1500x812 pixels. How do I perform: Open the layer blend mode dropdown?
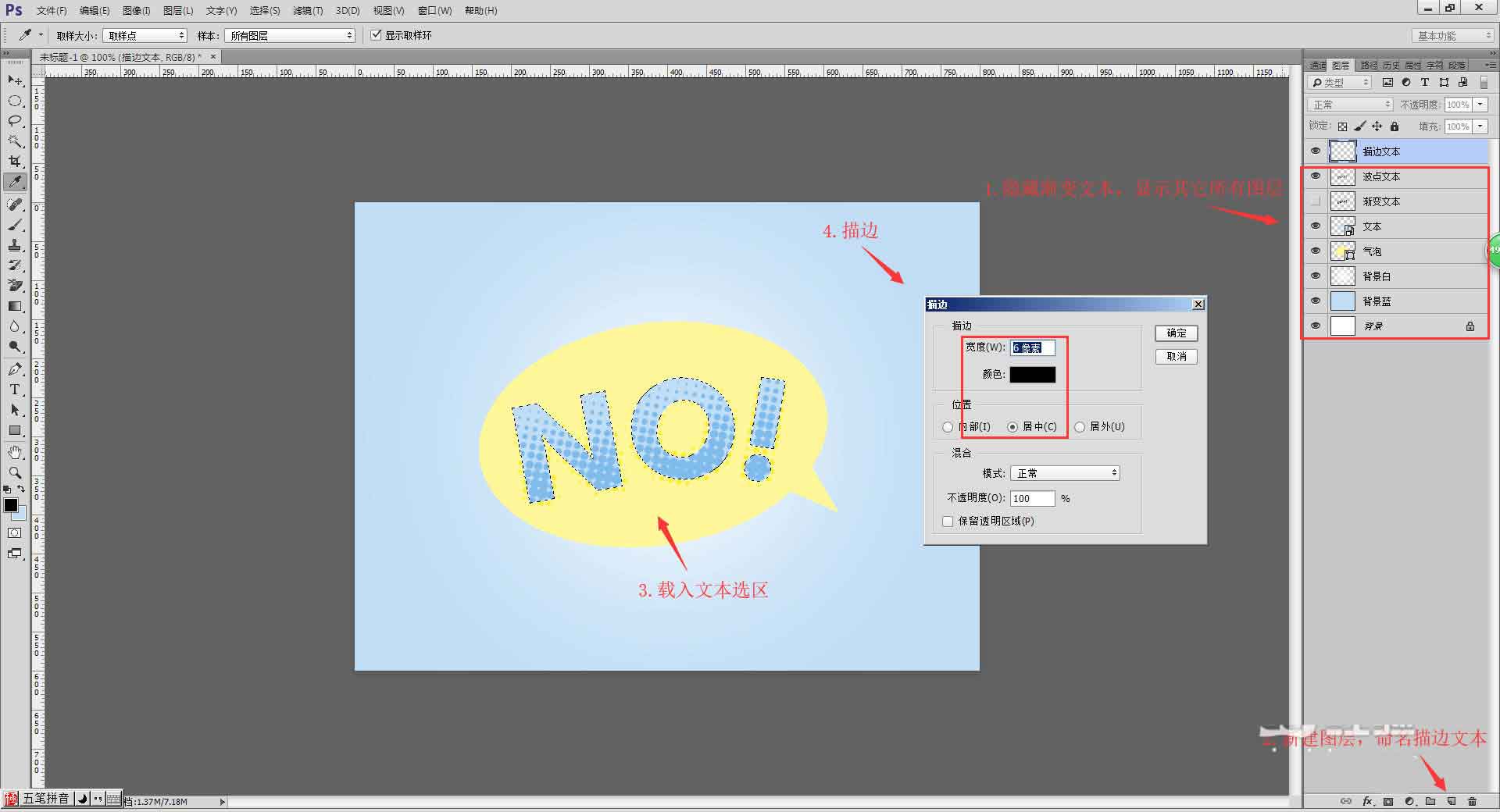pyautogui.click(x=1350, y=105)
